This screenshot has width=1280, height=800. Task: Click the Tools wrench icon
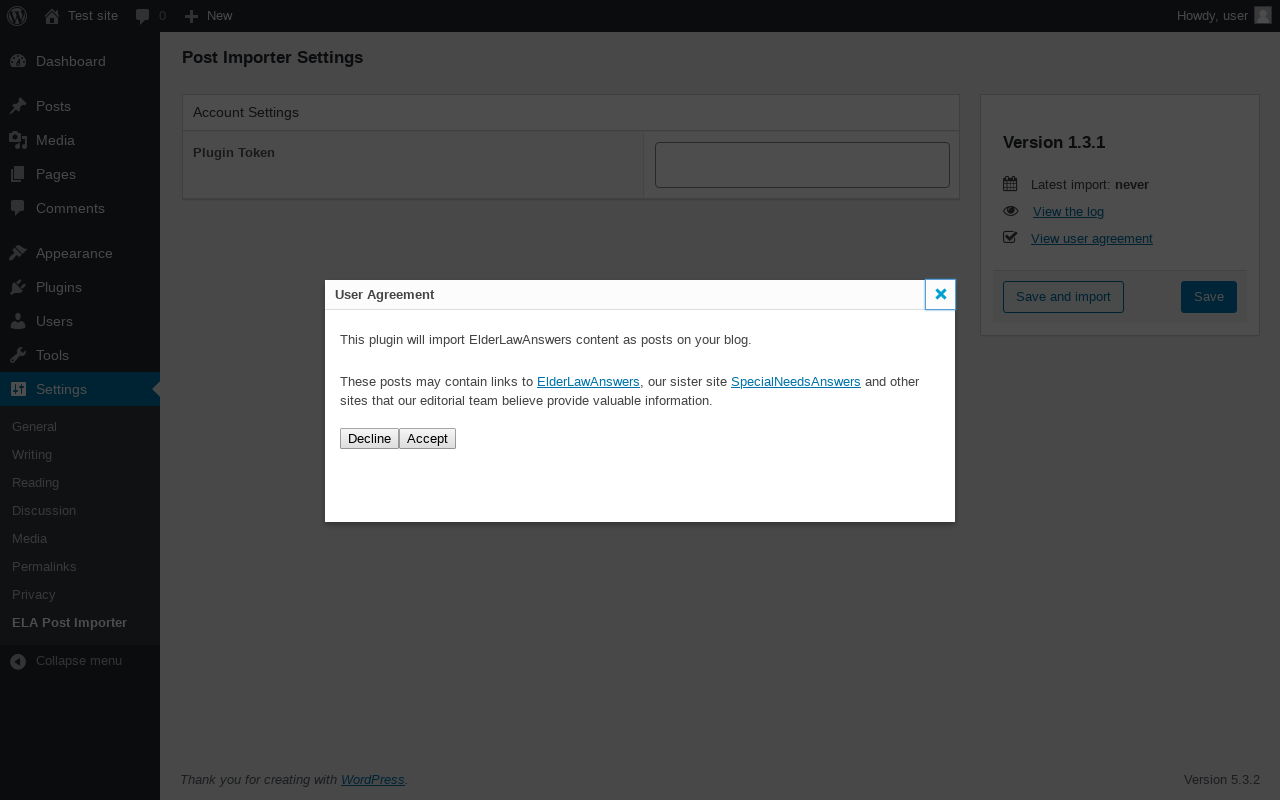(x=18, y=355)
